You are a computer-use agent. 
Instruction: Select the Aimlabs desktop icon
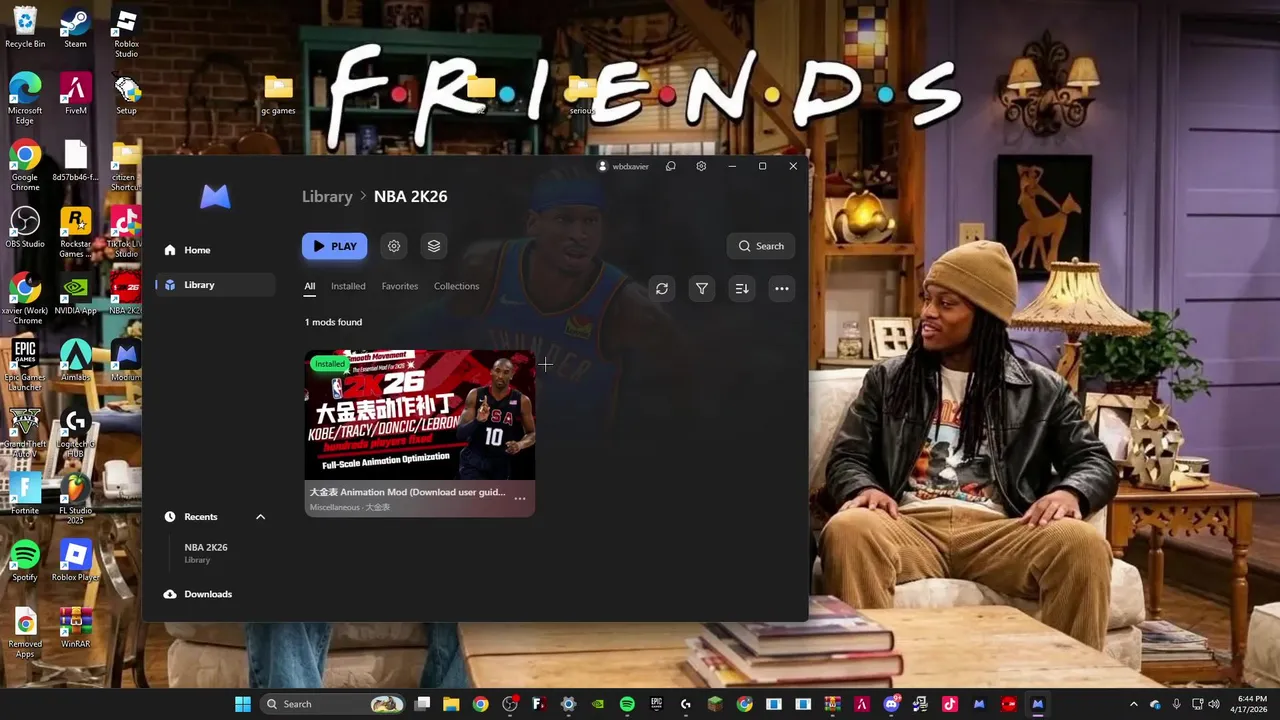(x=75, y=360)
